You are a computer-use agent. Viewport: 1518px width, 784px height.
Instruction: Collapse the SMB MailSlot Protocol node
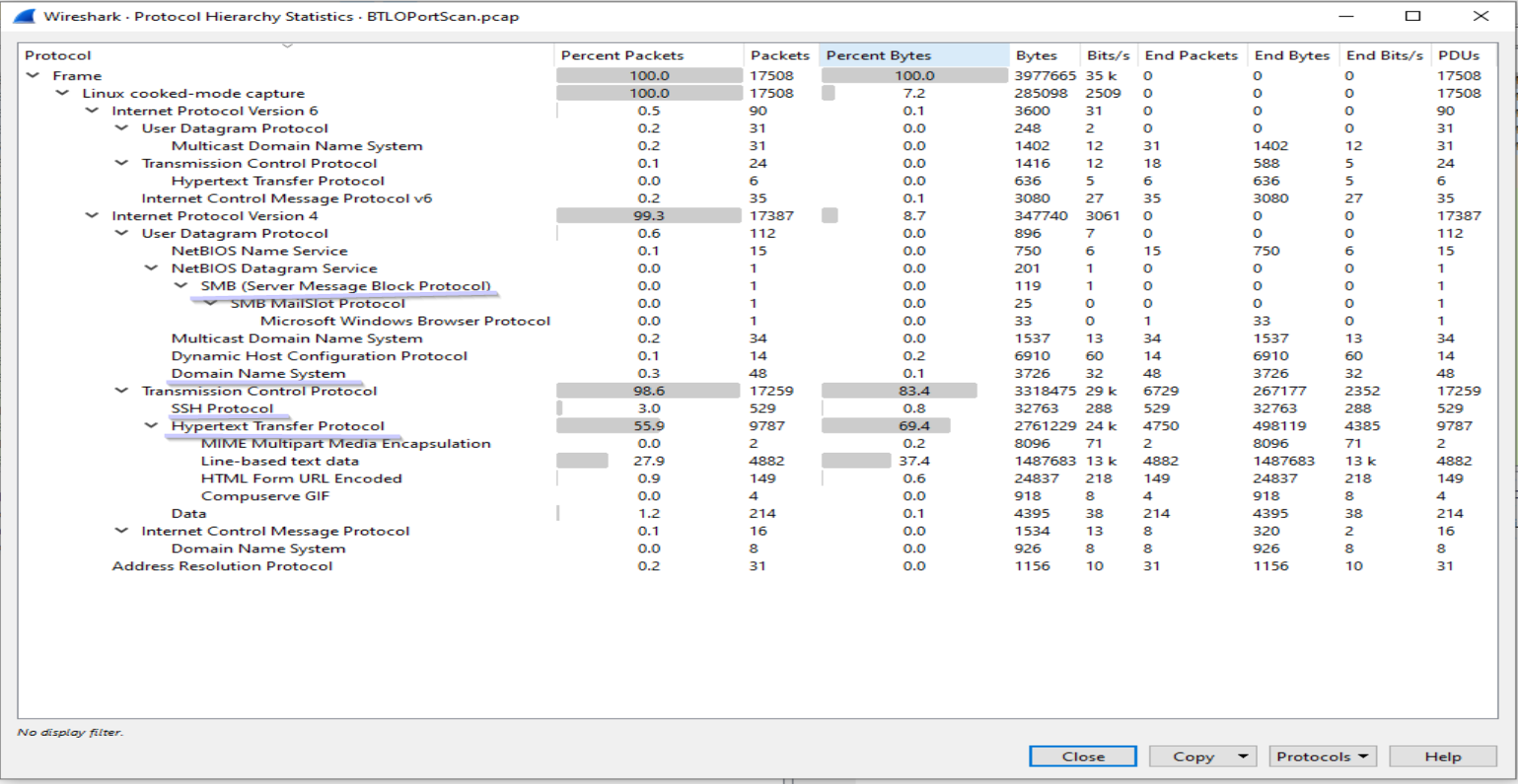coord(209,304)
